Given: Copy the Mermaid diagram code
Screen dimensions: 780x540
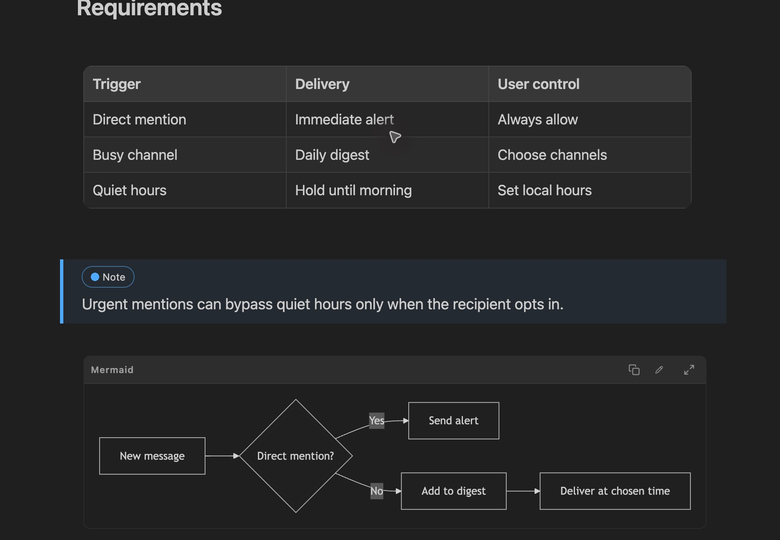Looking at the screenshot, I should pyautogui.click(x=634, y=369).
